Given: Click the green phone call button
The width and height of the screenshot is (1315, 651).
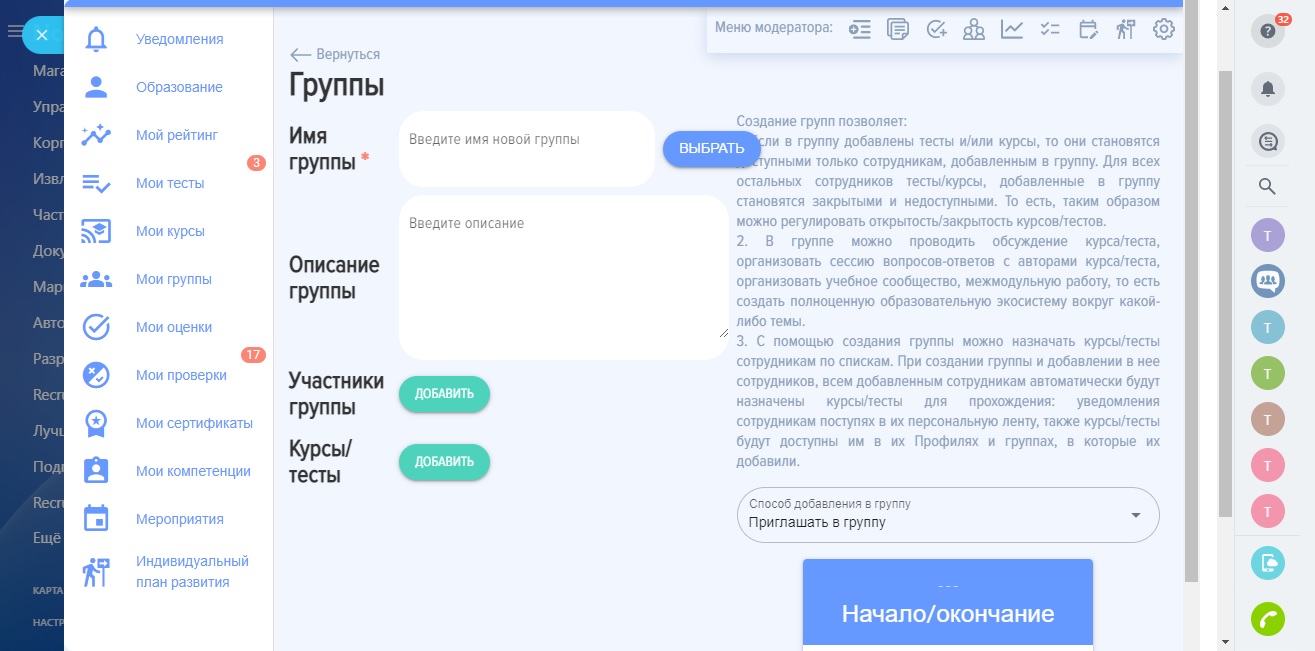Looking at the screenshot, I should coord(1268,620).
